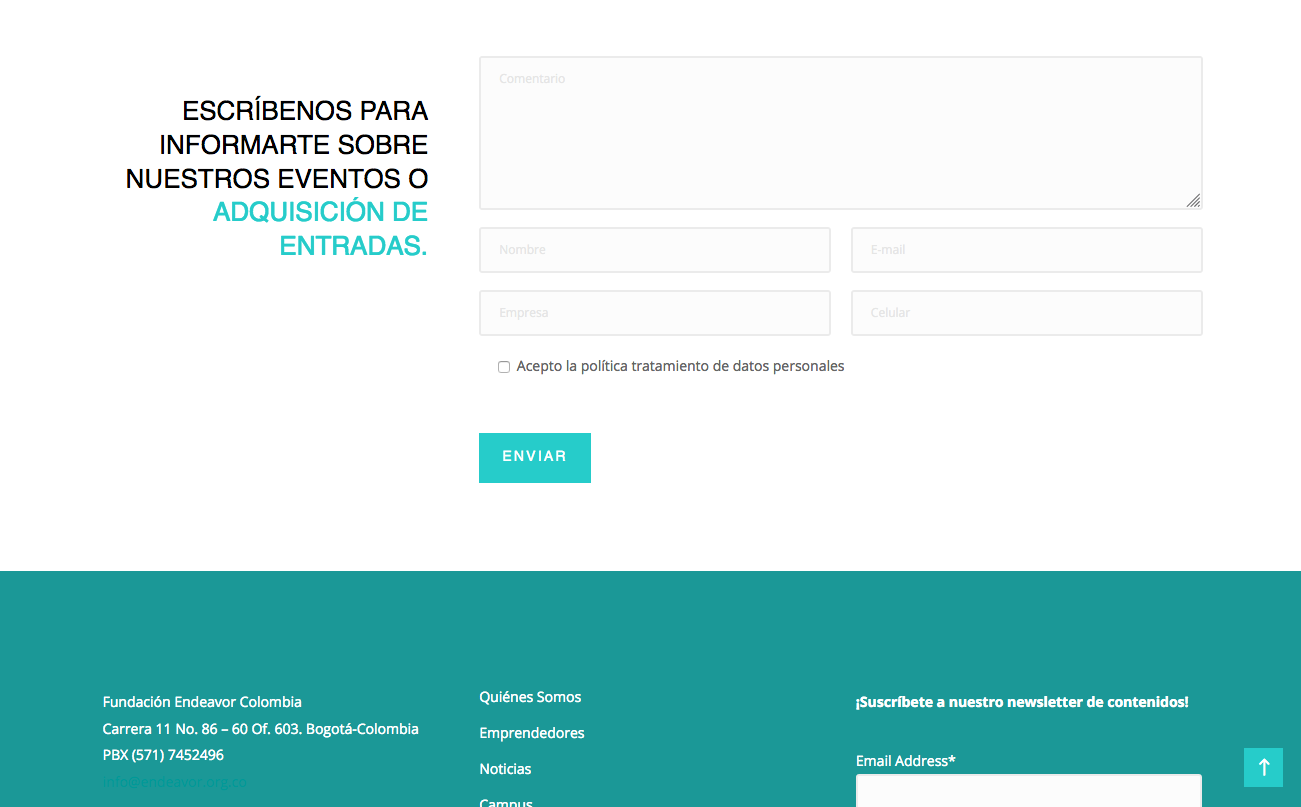
Task: Click the 'ADQUISICIÓN DE ENTRADAS' heading text
Action: [x=320, y=228]
